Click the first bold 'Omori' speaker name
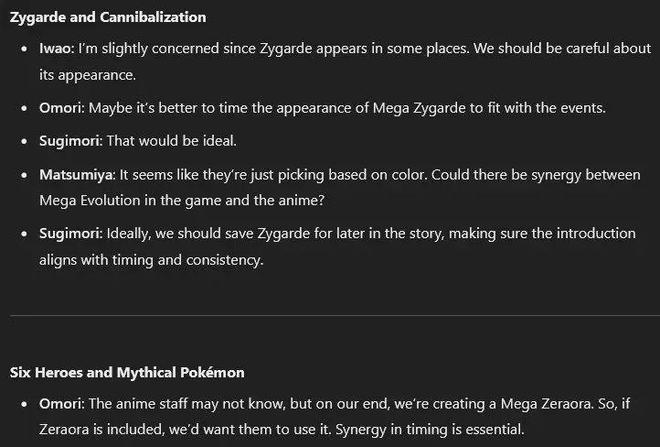 pos(60,108)
